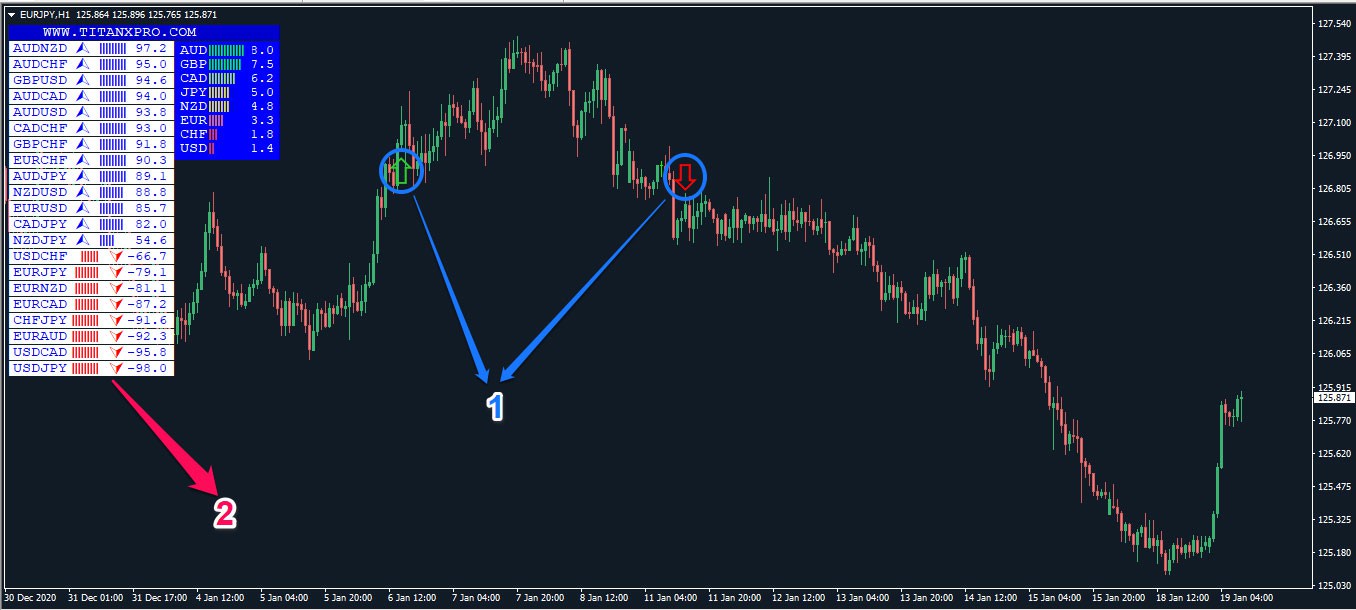Click the AUD green strength bar

point(226,49)
